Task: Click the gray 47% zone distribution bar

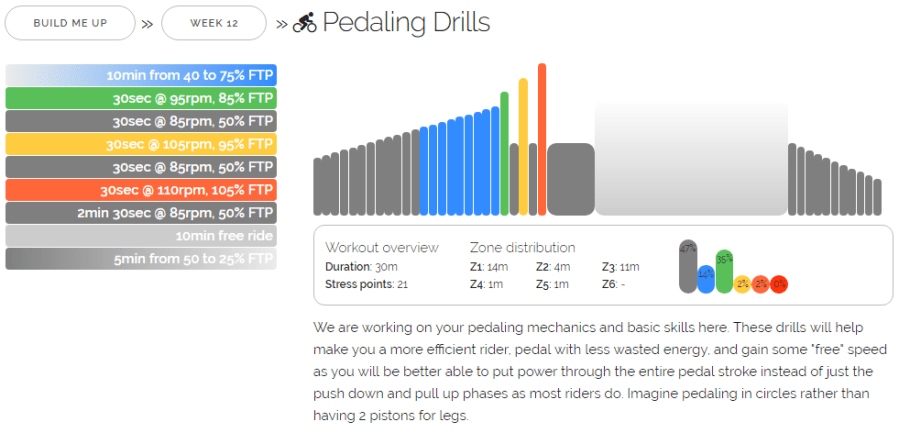Action: tap(688, 266)
